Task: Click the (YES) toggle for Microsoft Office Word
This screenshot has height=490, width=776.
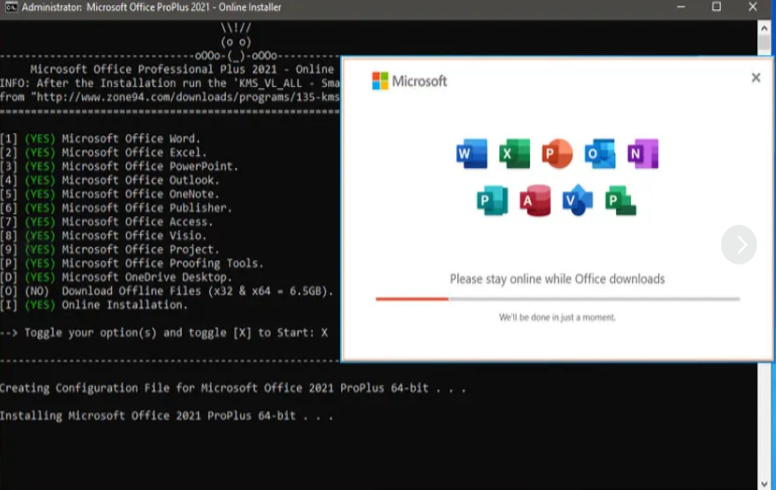Action: pyautogui.click(x=40, y=138)
